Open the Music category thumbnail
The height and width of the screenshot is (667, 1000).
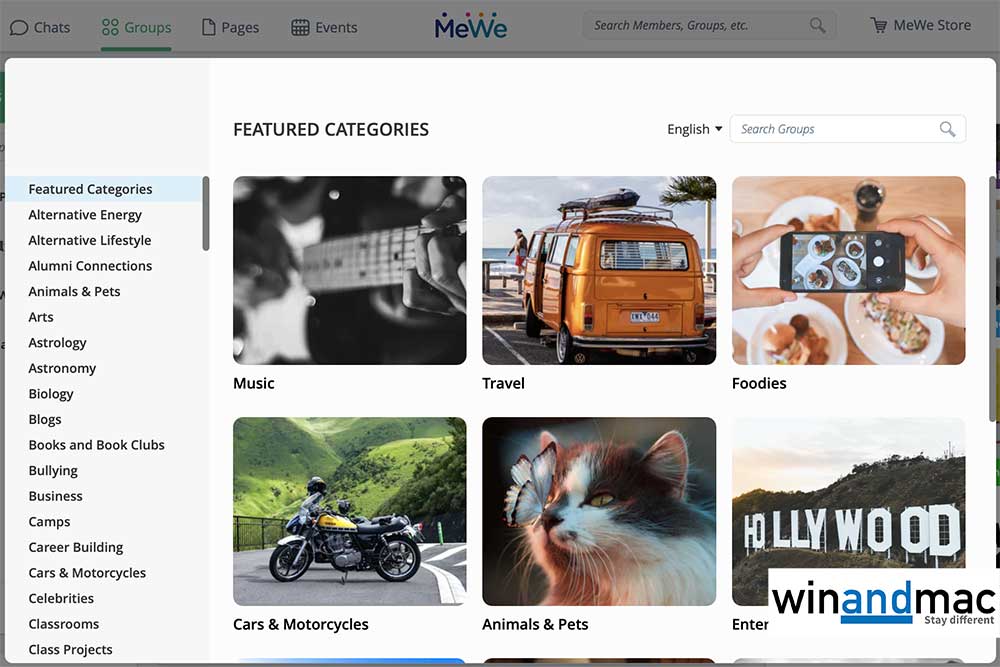point(349,271)
